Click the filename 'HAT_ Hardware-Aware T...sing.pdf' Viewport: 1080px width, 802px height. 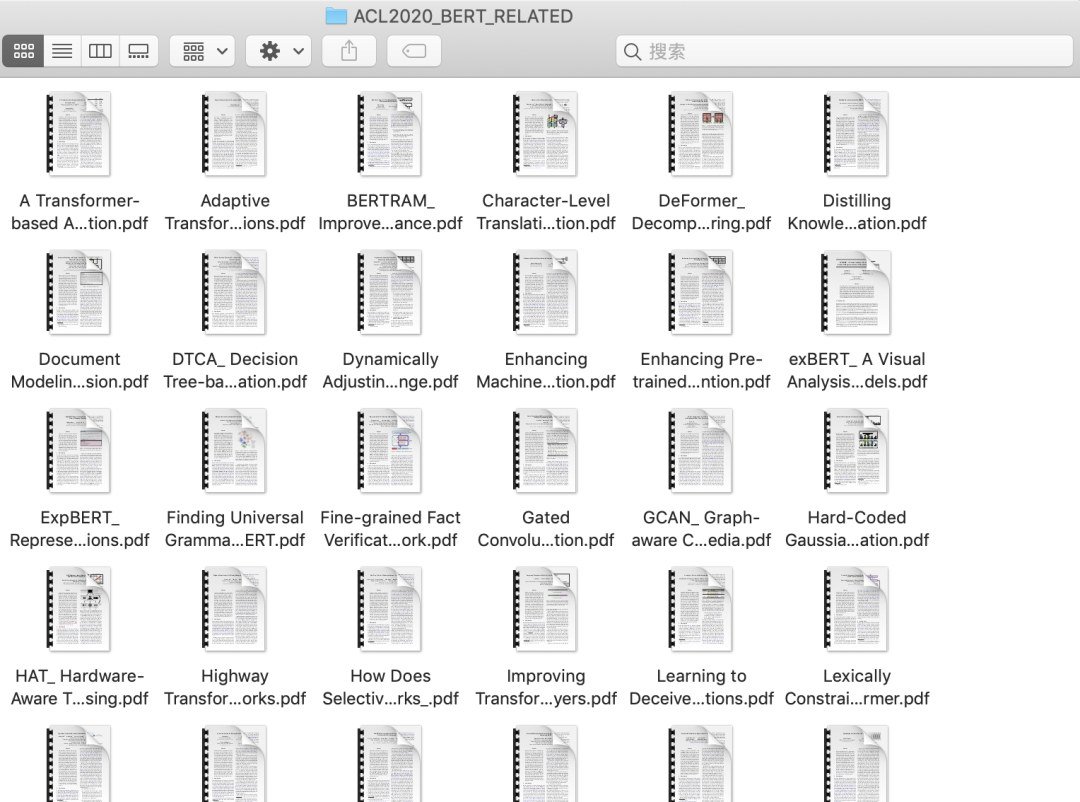(79, 687)
